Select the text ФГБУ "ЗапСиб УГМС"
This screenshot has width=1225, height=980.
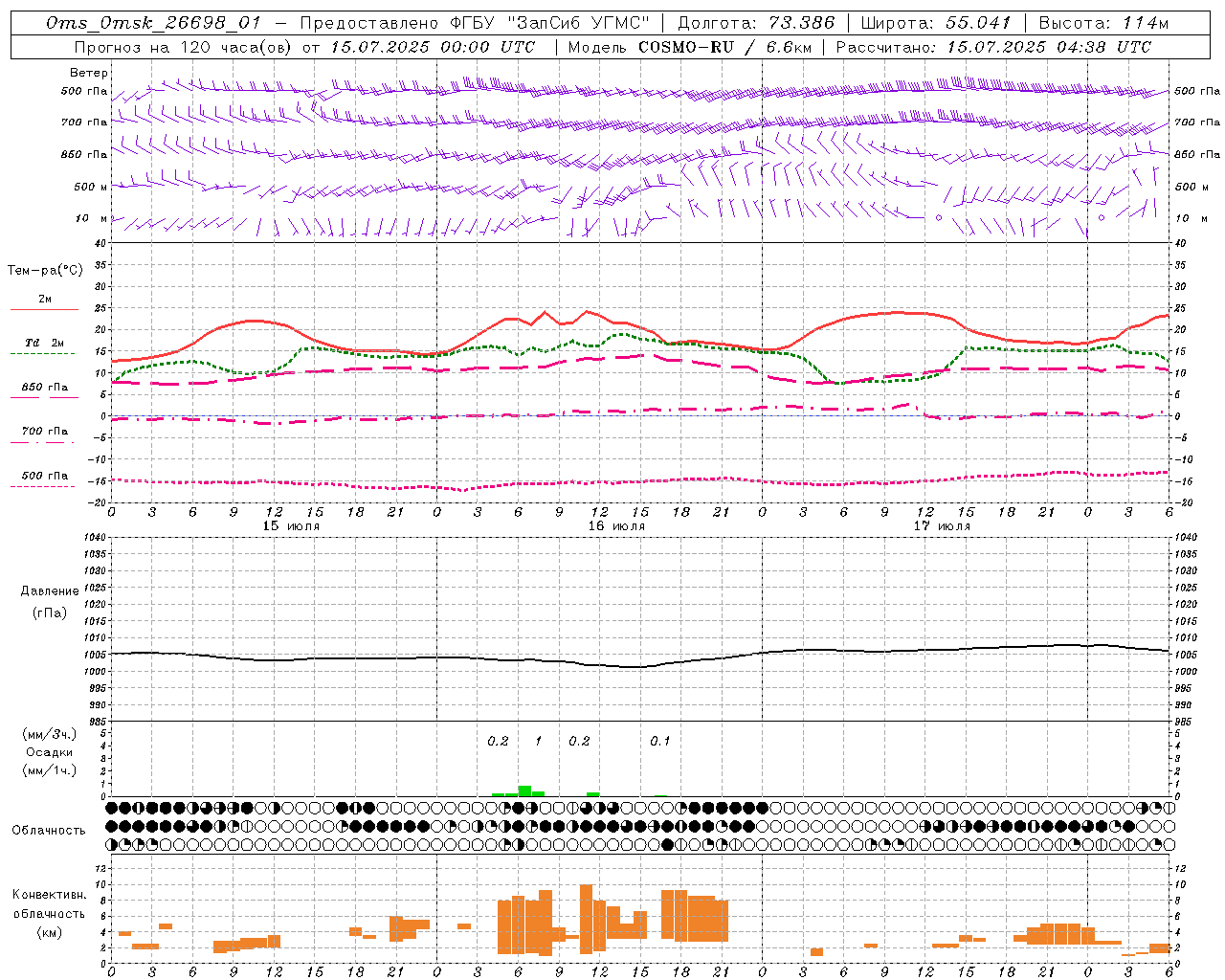click(x=550, y=24)
